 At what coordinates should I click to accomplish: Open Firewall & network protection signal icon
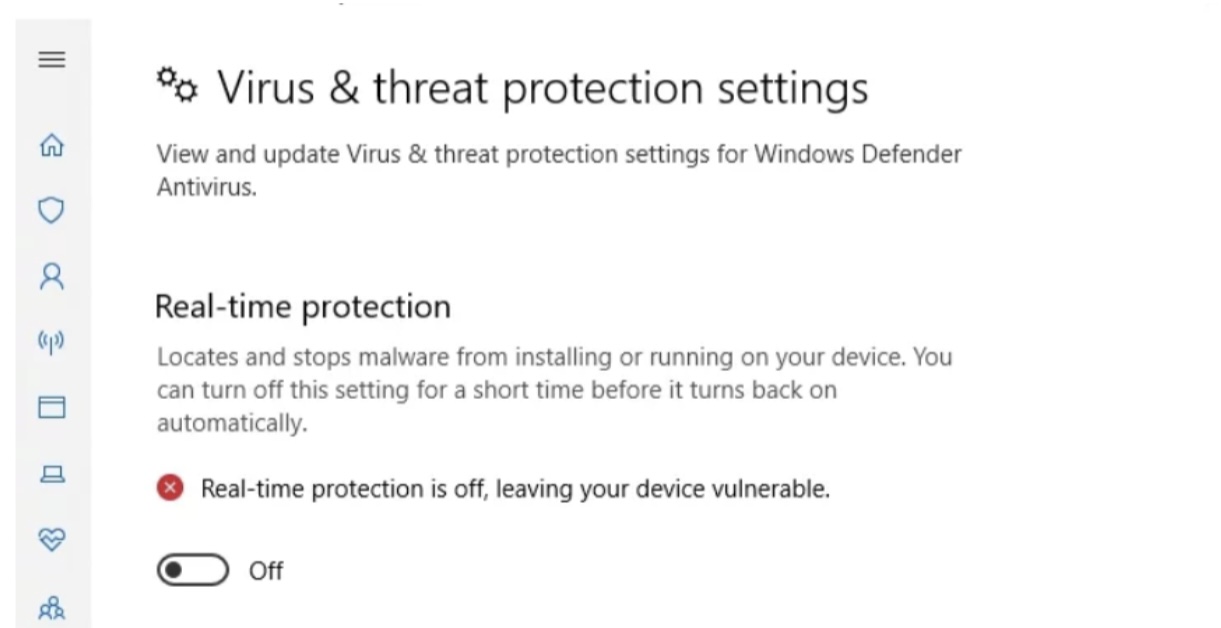51,341
